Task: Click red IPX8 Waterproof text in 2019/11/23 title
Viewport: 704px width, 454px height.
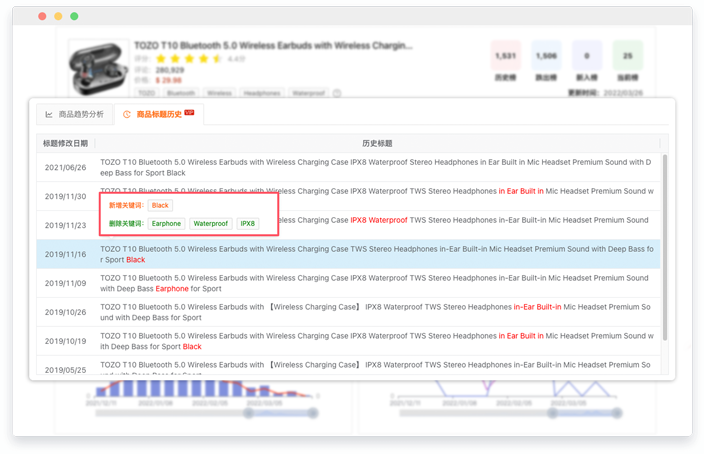Action: [379, 220]
